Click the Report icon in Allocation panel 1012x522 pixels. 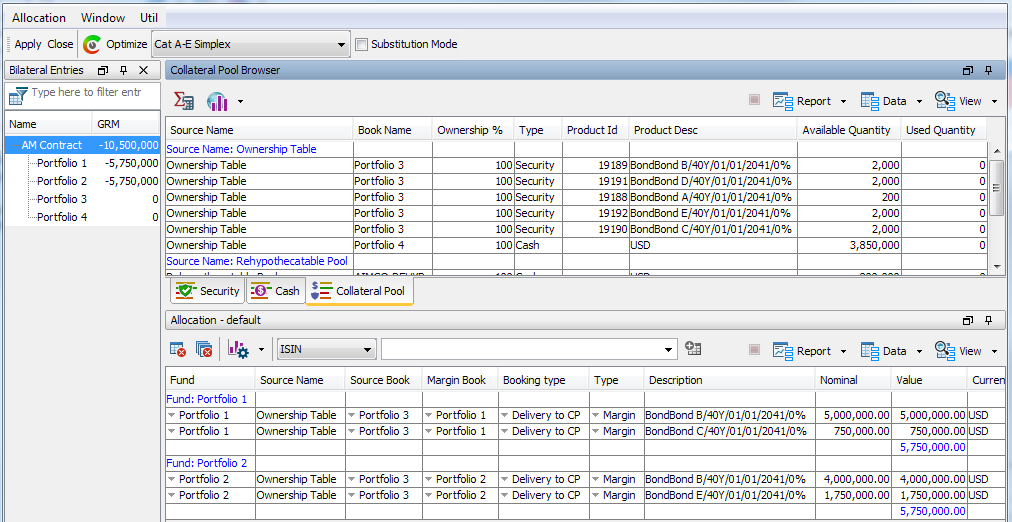point(782,350)
